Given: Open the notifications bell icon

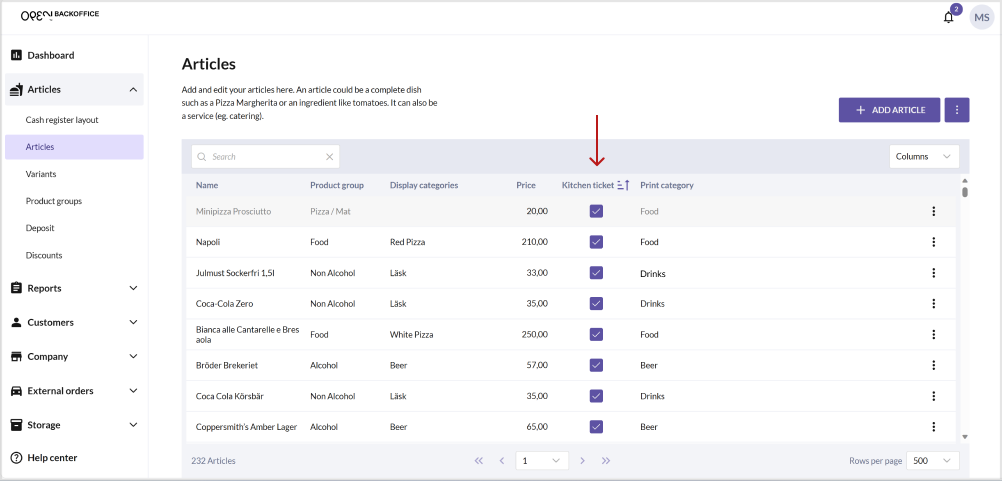Looking at the screenshot, I should point(948,17).
